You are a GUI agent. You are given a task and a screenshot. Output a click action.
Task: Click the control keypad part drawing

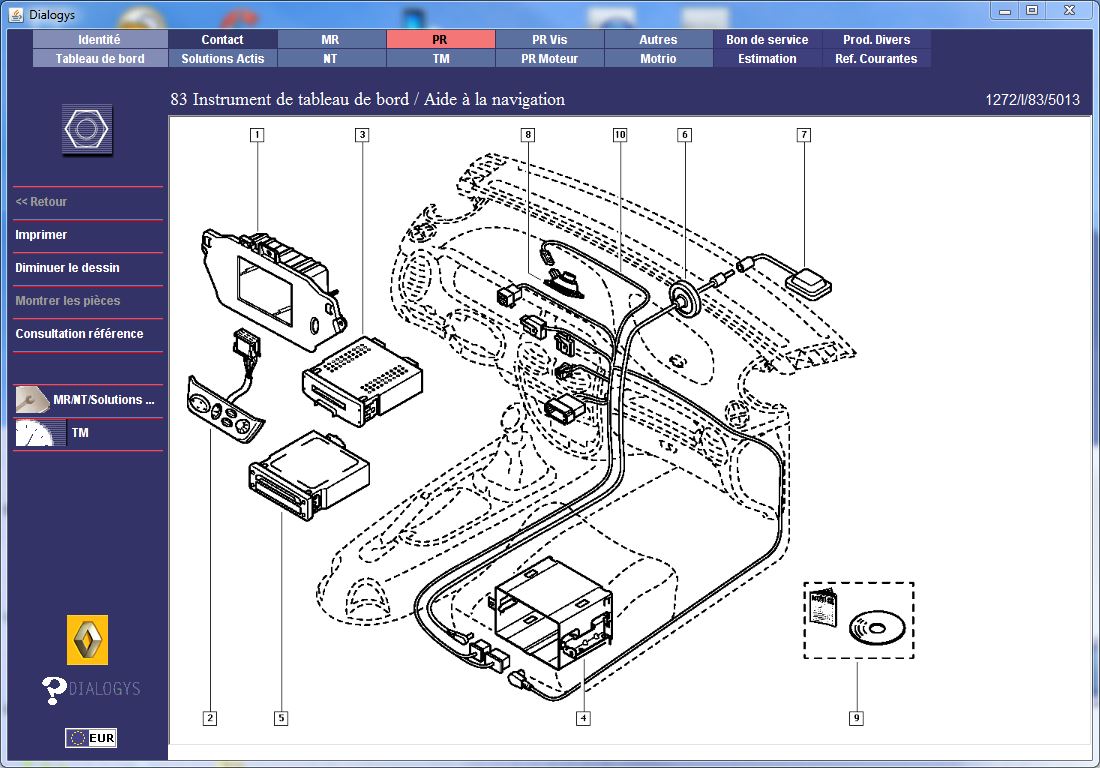225,410
